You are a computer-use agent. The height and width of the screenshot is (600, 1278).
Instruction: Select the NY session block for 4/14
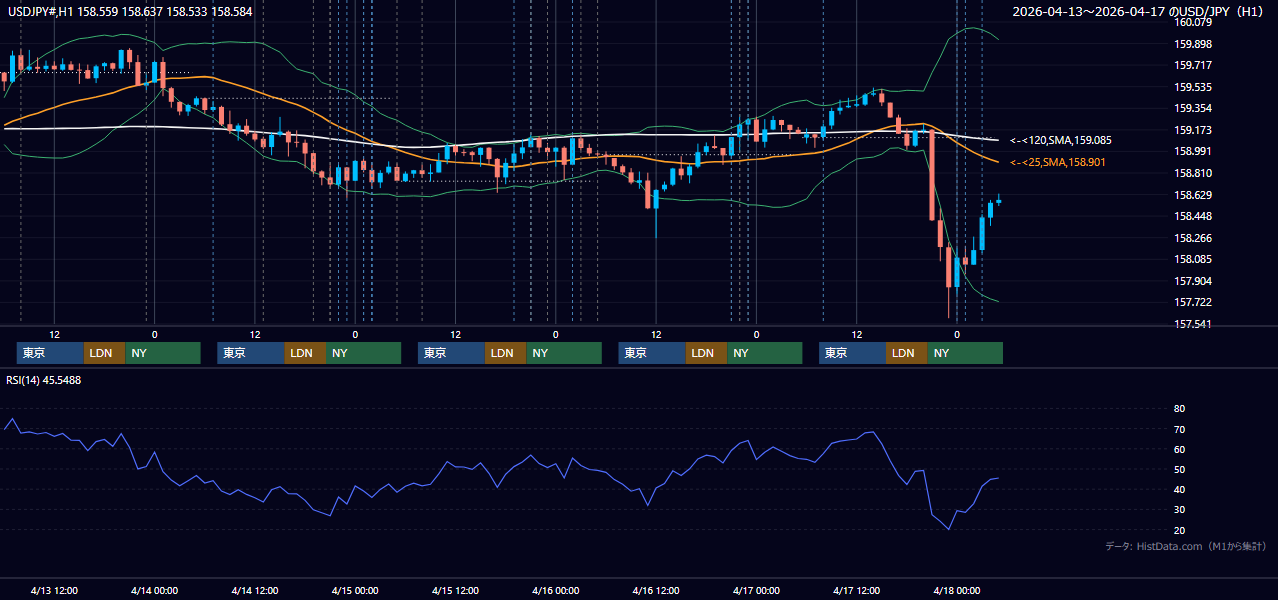(x=364, y=353)
